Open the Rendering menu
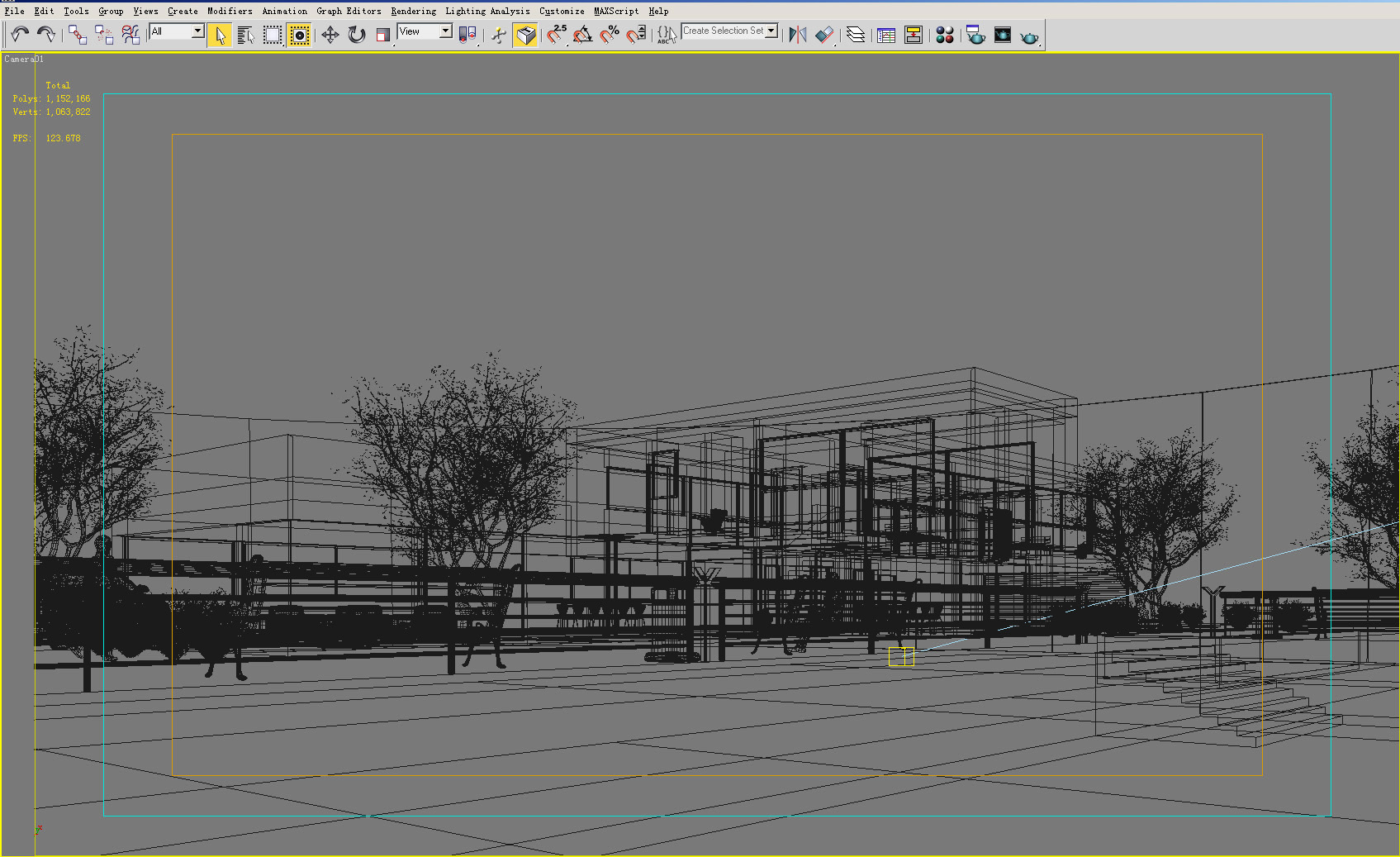1400x857 pixels. click(x=413, y=11)
